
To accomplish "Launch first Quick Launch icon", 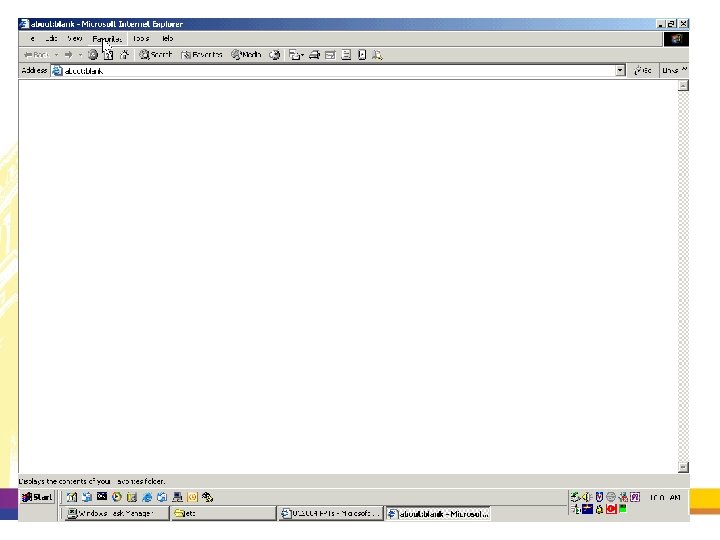I will (72, 497).
